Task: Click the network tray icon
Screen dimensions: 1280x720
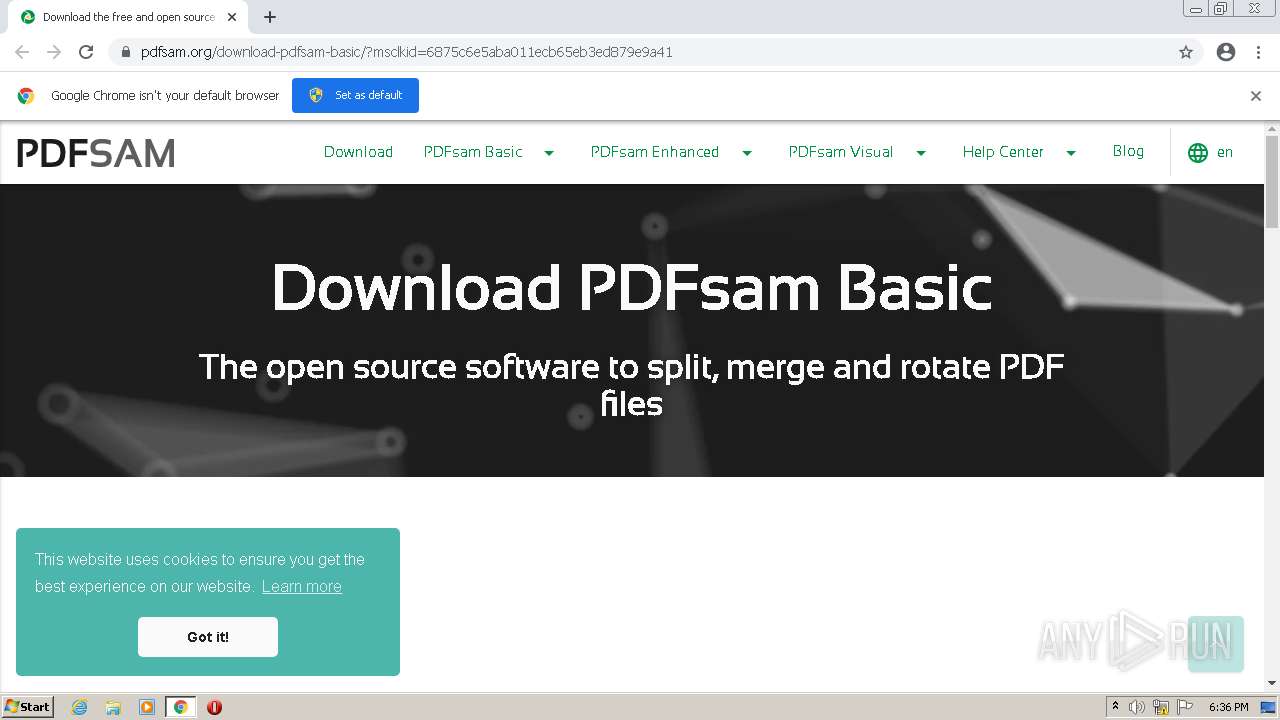Action: click(x=1161, y=707)
